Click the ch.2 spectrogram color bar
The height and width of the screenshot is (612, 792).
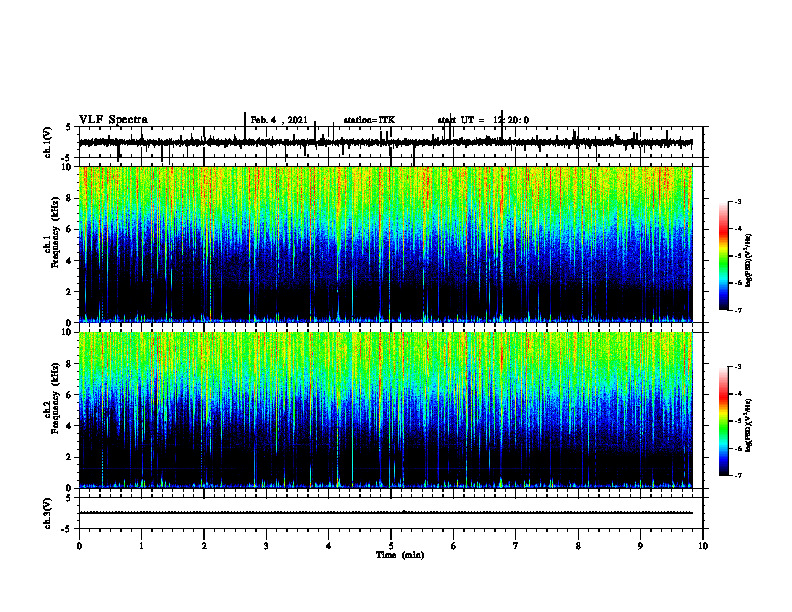tap(723, 421)
